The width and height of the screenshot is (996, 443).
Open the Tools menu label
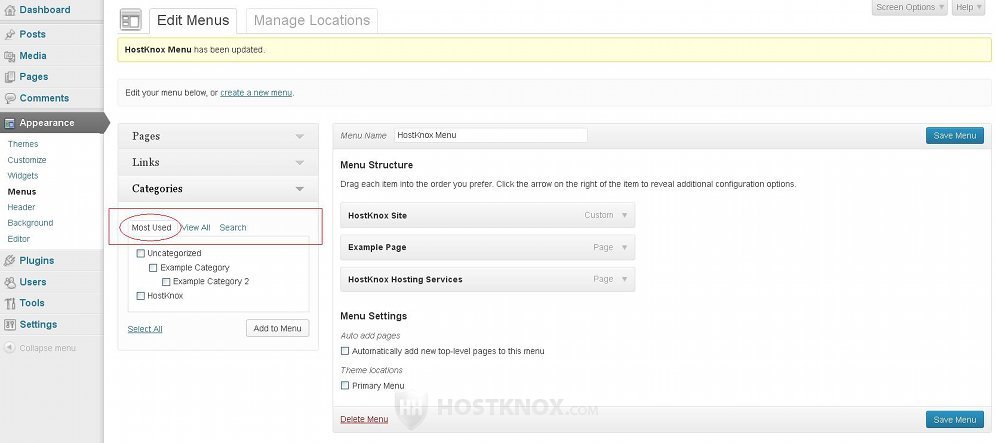[x=32, y=303]
